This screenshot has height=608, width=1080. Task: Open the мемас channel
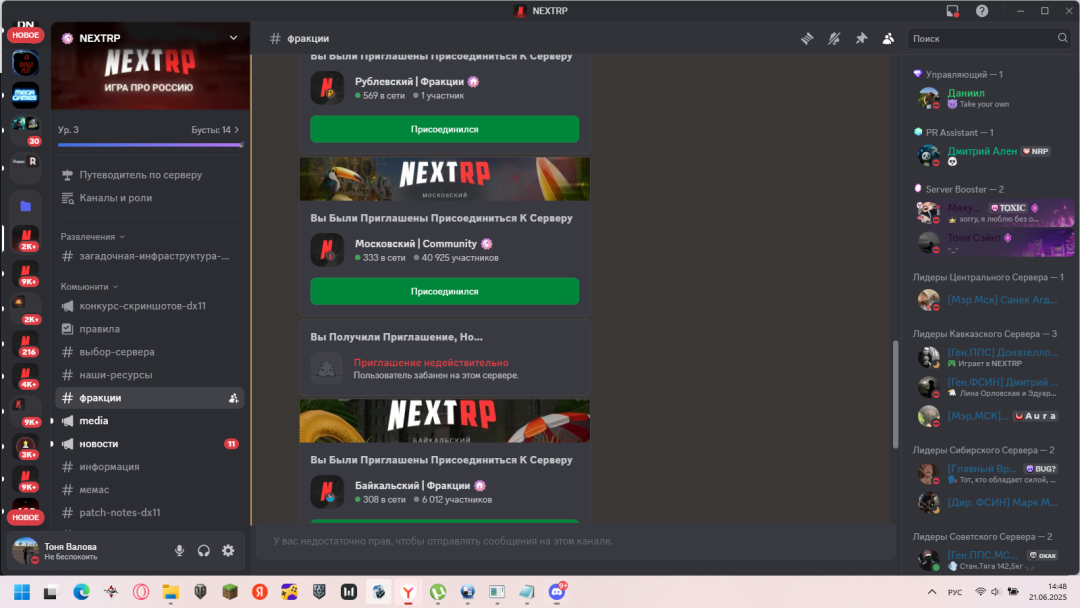[x=150, y=490]
